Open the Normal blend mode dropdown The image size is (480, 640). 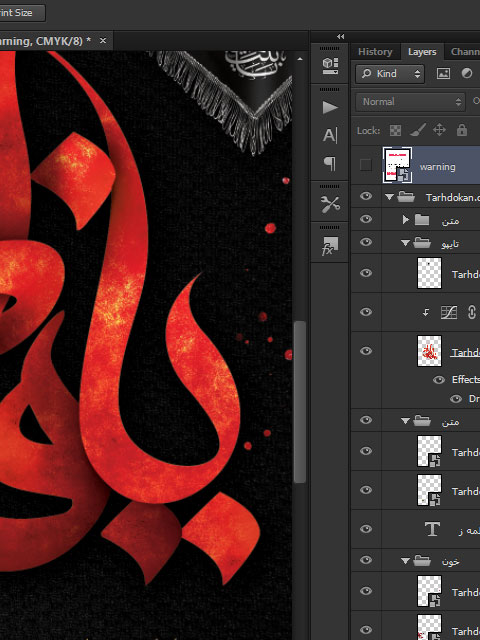pos(410,102)
